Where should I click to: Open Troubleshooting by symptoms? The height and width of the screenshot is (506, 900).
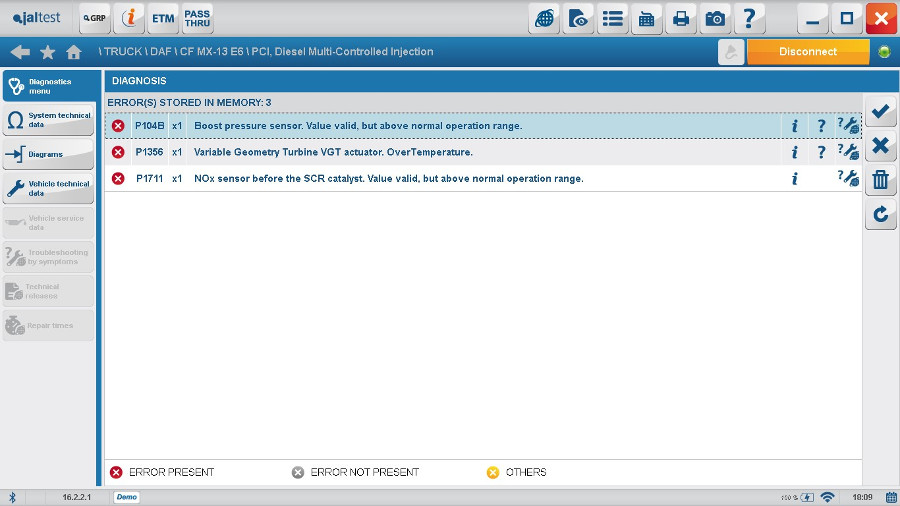click(x=48, y=257)
